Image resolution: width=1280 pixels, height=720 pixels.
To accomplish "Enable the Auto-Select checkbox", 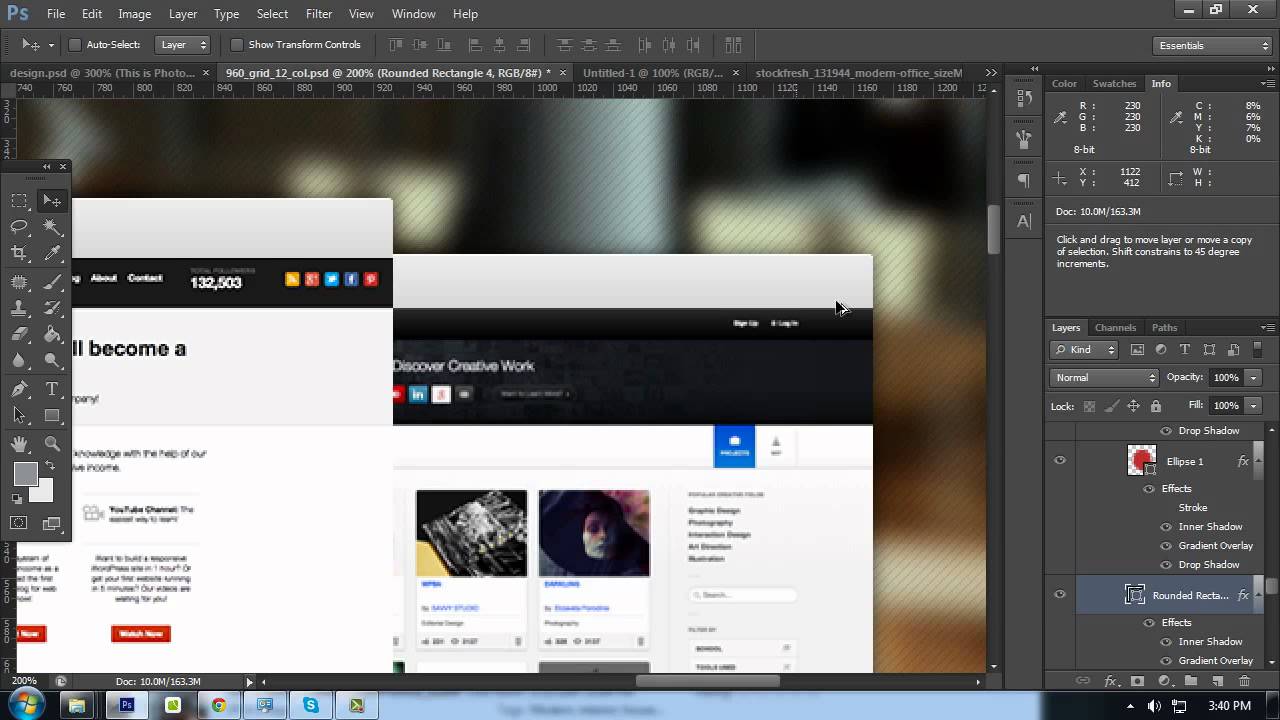I will tap(74, 45).
